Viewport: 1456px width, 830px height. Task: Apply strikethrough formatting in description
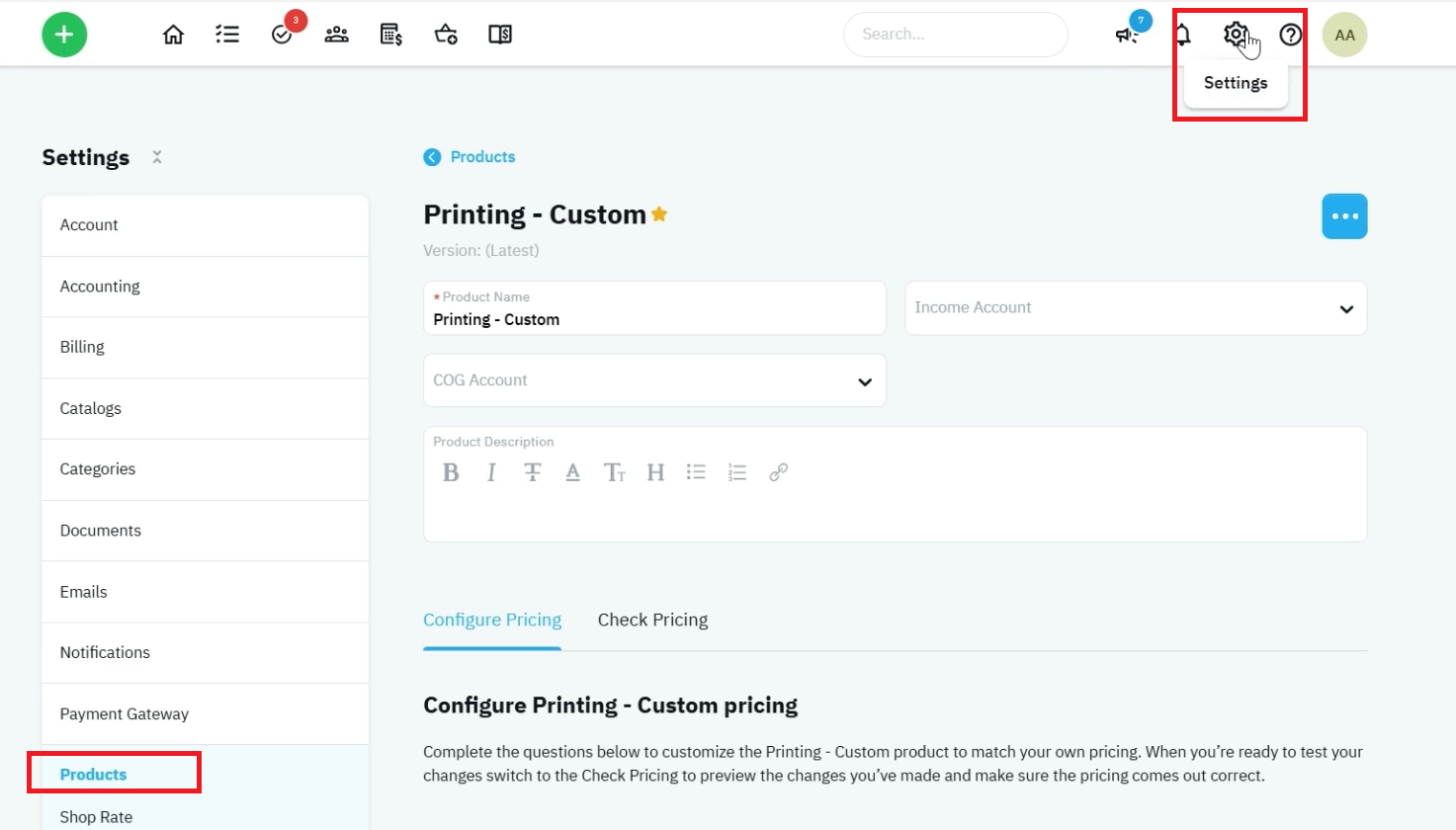pos(532,472)
